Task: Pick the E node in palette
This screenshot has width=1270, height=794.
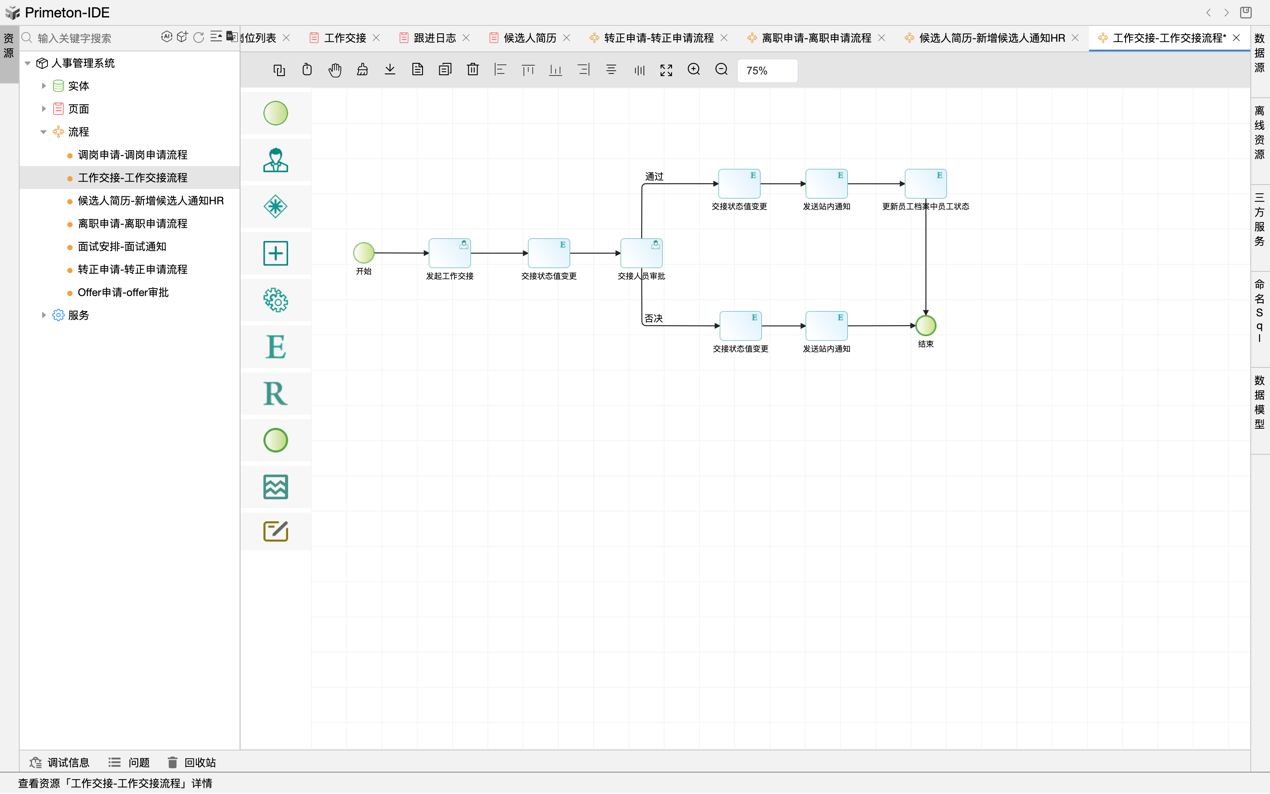Action: tap(276, 347)
